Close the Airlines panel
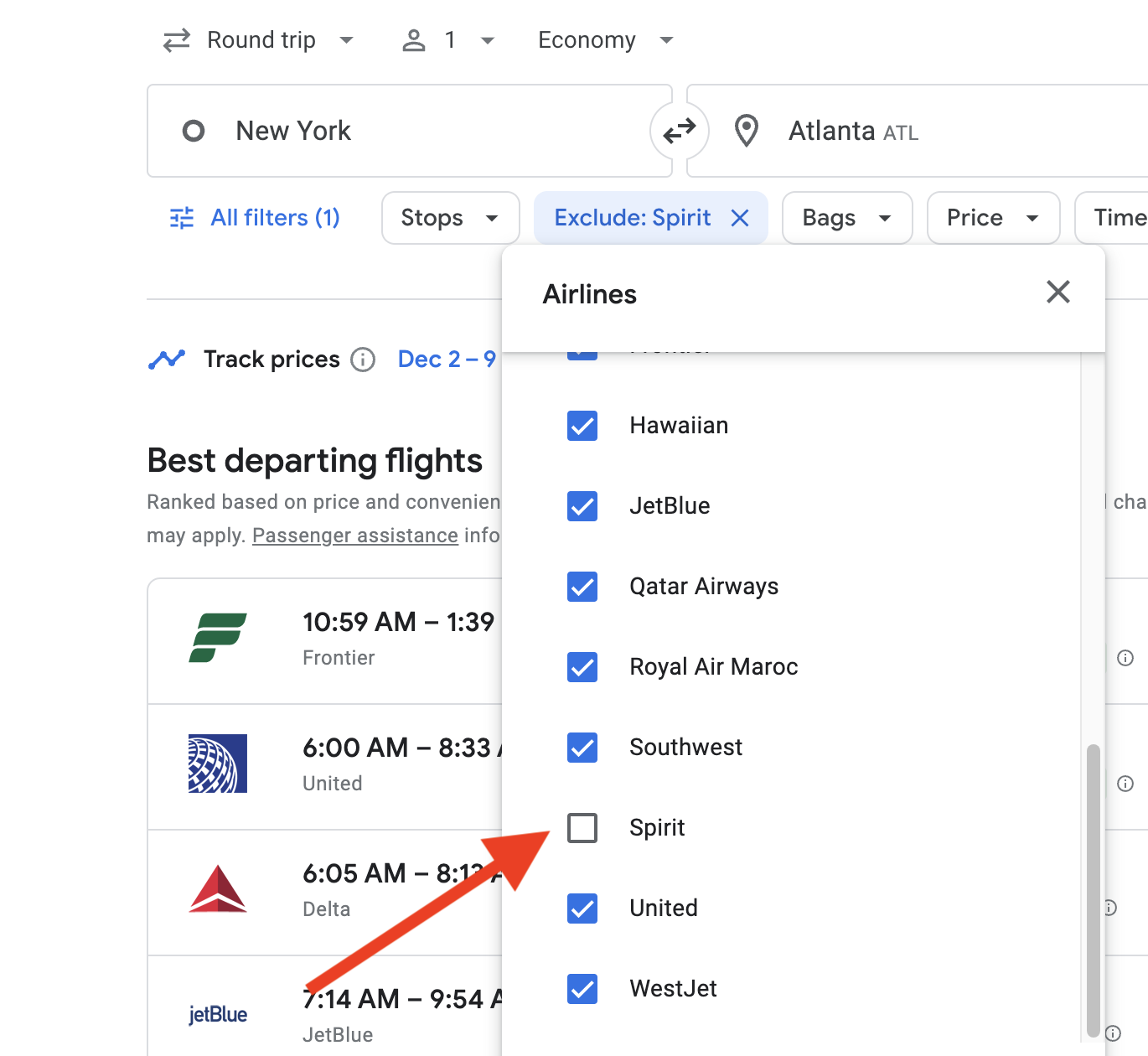Image resolution: width=1148 pixels, height=1056 pixels. point(1058,292)
